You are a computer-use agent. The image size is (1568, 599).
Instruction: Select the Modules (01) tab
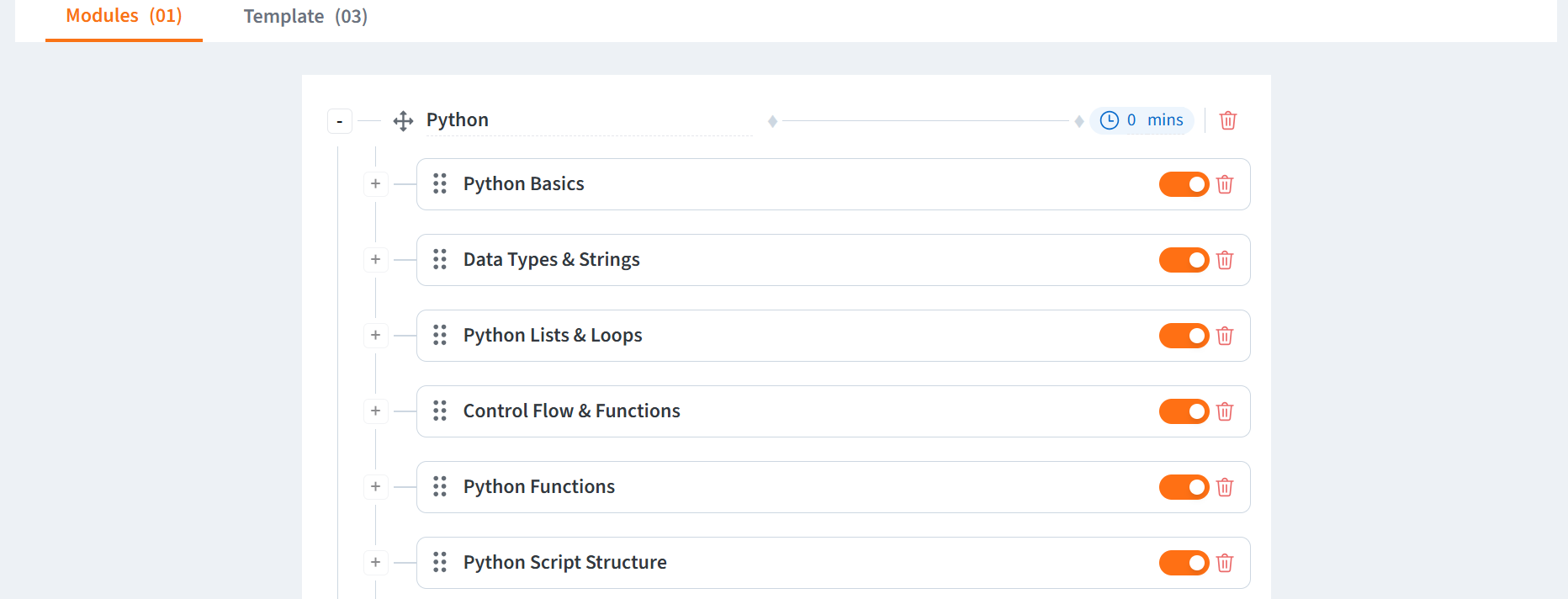coord(124,16)
